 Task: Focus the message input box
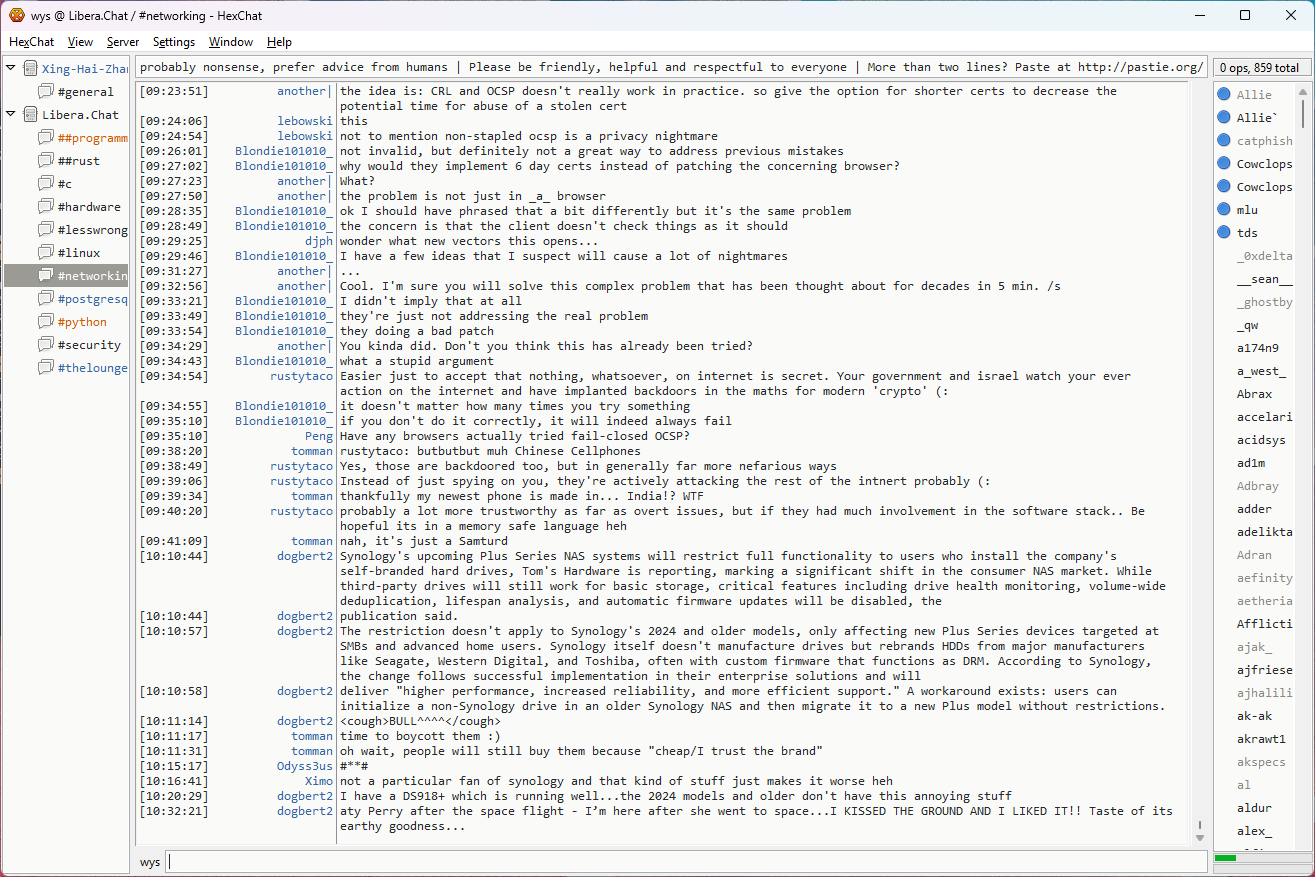coord(687,861)
